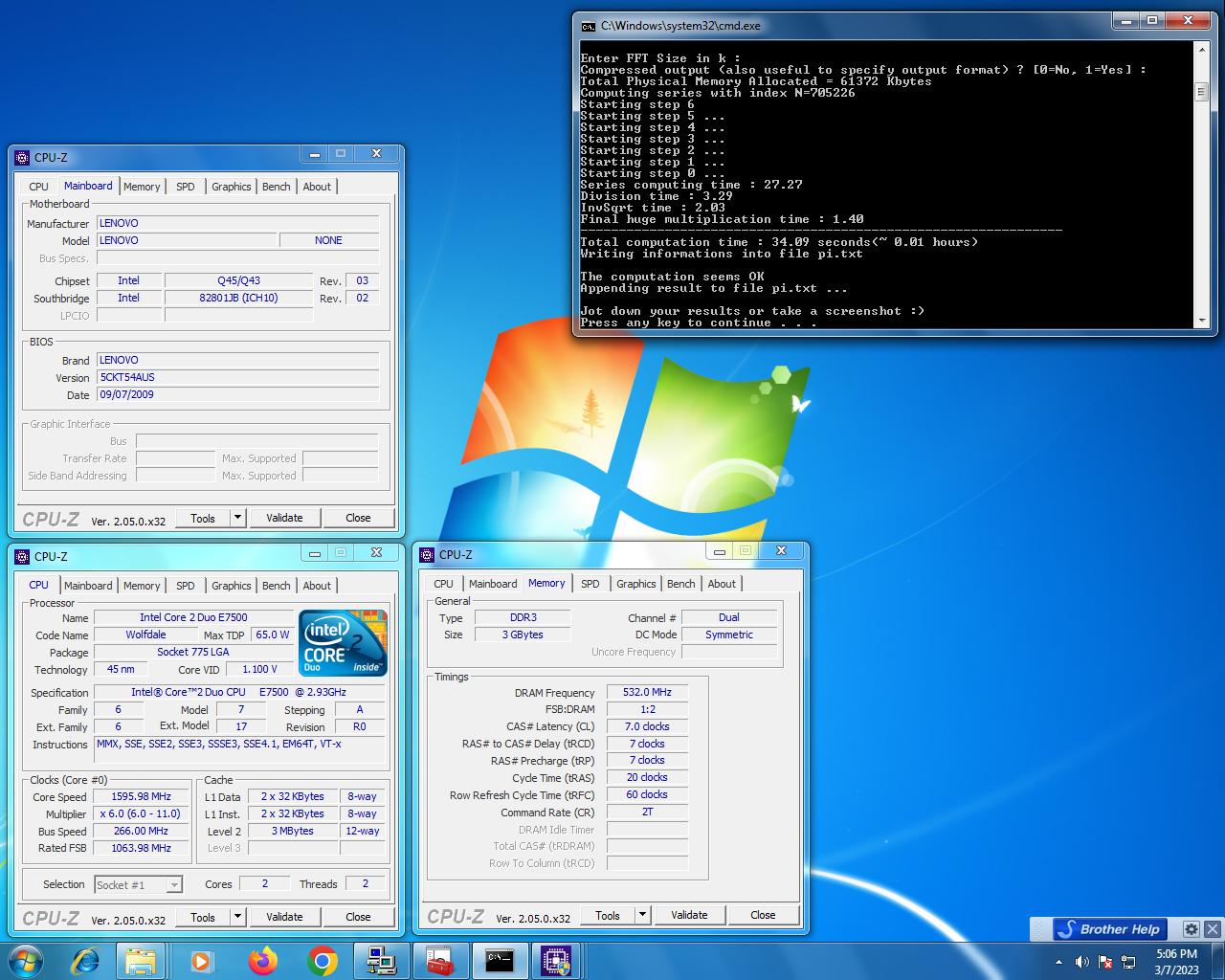The image size is (1225, 980).
Task: Open the date and time clock
Action: coord(1176,962)
